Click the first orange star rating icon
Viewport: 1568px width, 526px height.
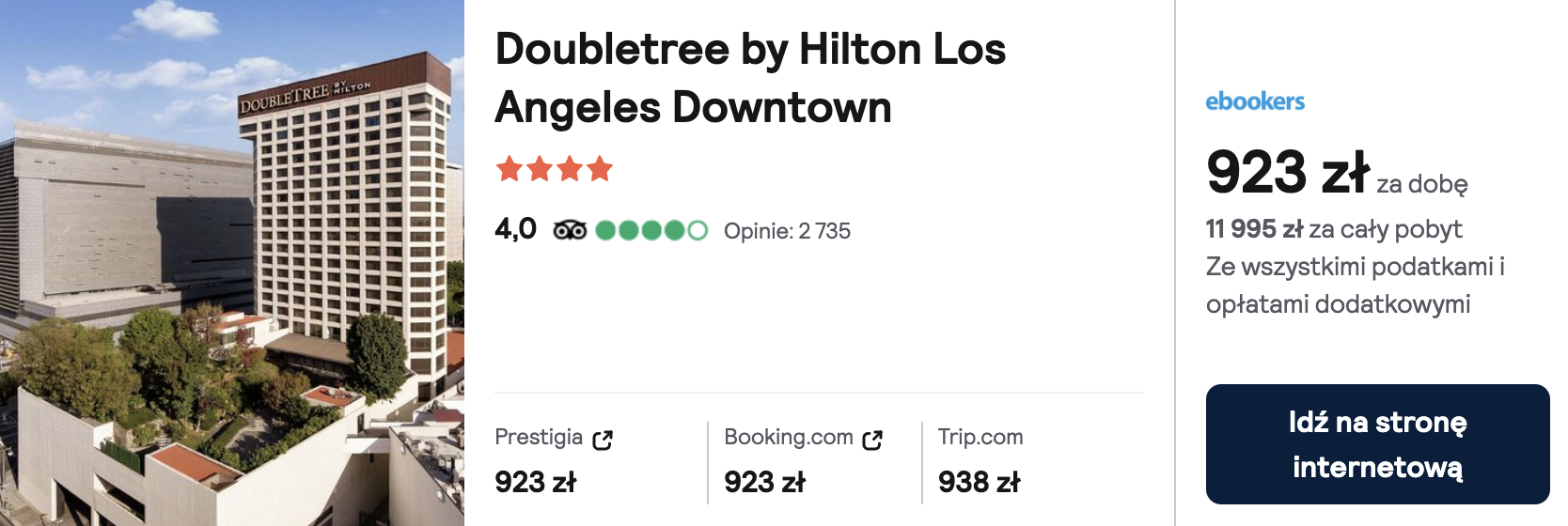pos(510,169)
